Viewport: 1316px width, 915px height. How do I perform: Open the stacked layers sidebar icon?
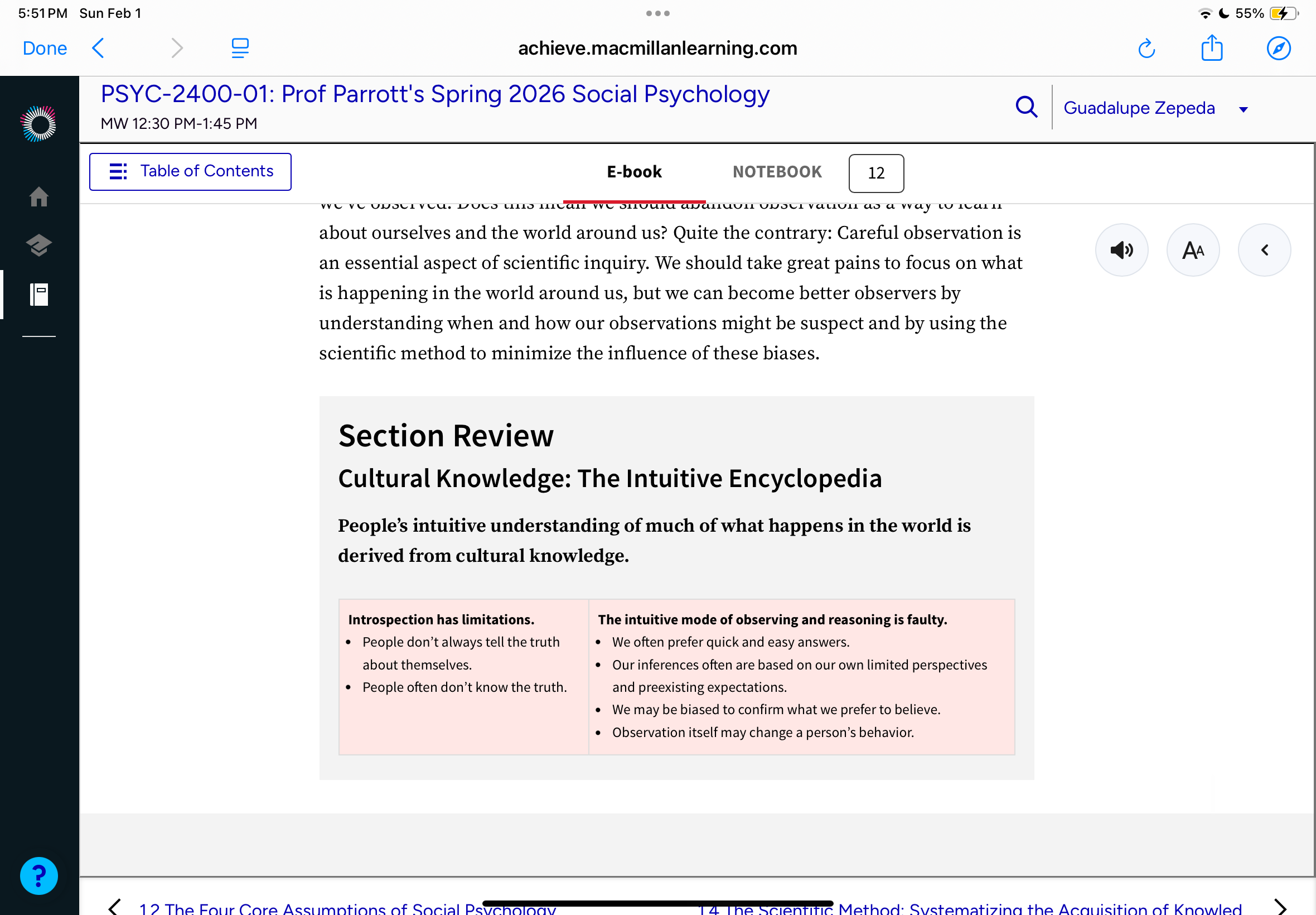(39, 245)
